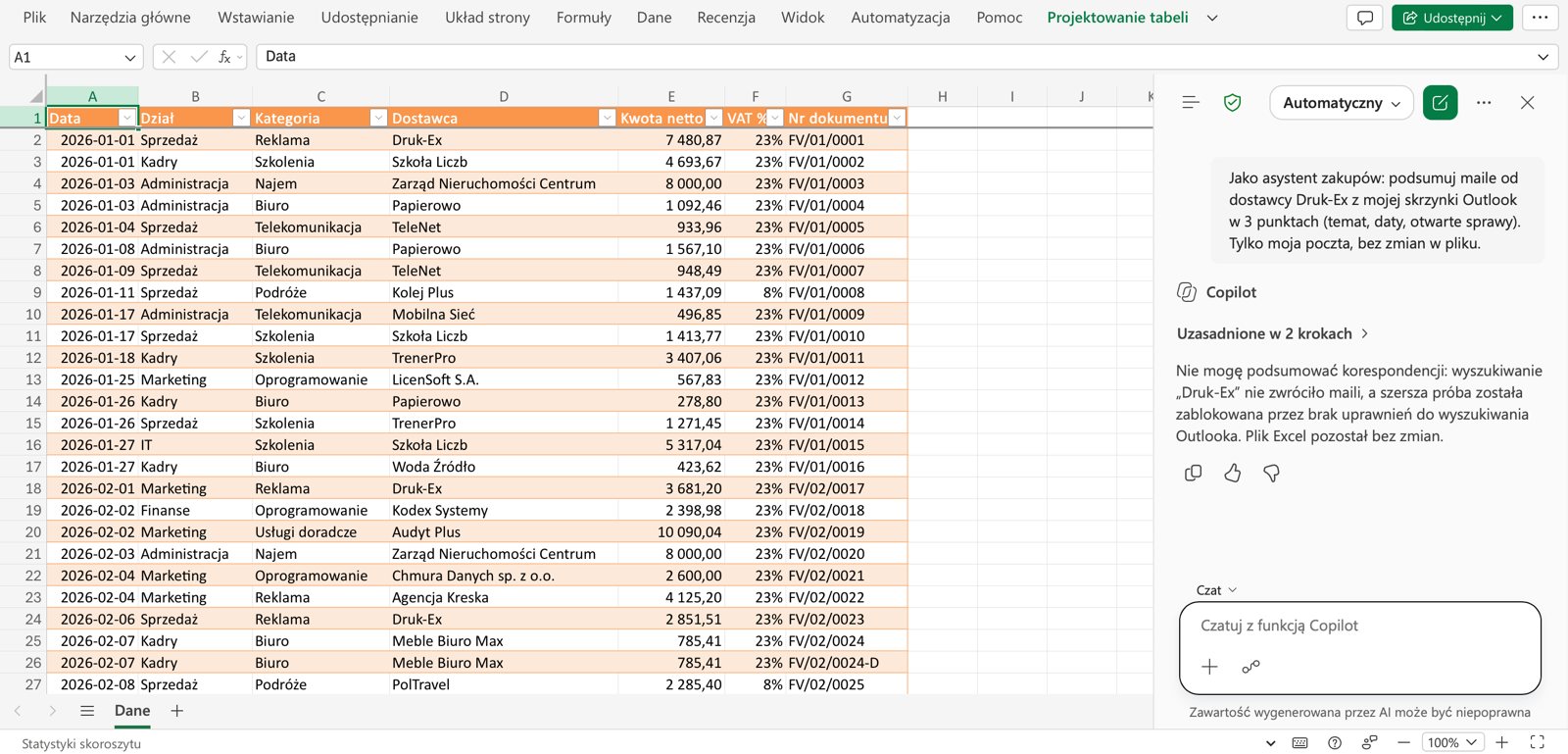This screenshot has width=1568, height=754.
Task: Click the formula bar showing Data
Action: 894,57
